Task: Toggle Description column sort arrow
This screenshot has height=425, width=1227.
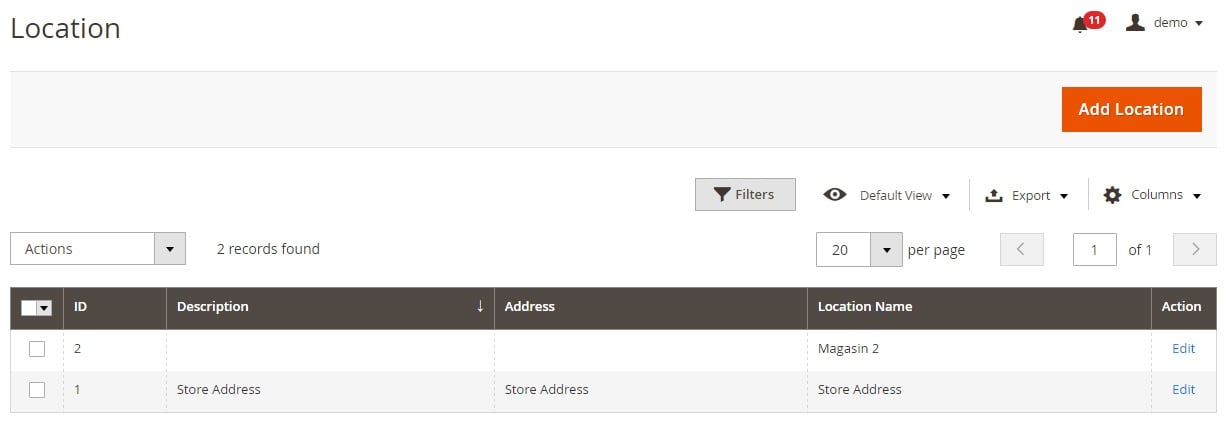Action: (x=480, y=307)
